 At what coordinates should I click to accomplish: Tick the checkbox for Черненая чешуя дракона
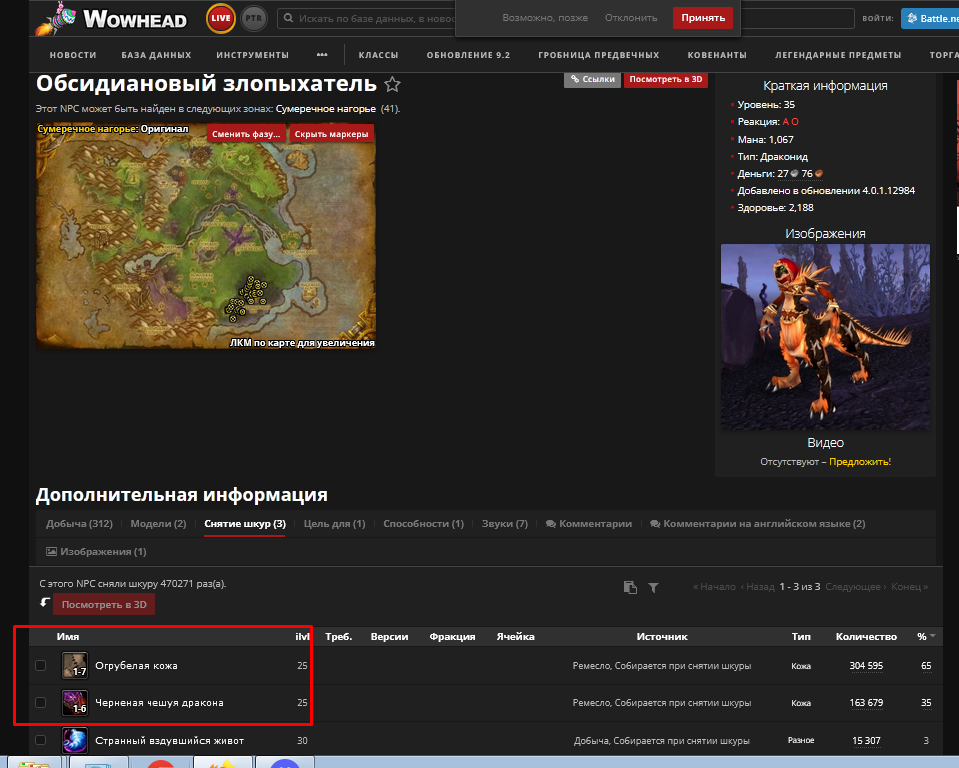(40, 703)
